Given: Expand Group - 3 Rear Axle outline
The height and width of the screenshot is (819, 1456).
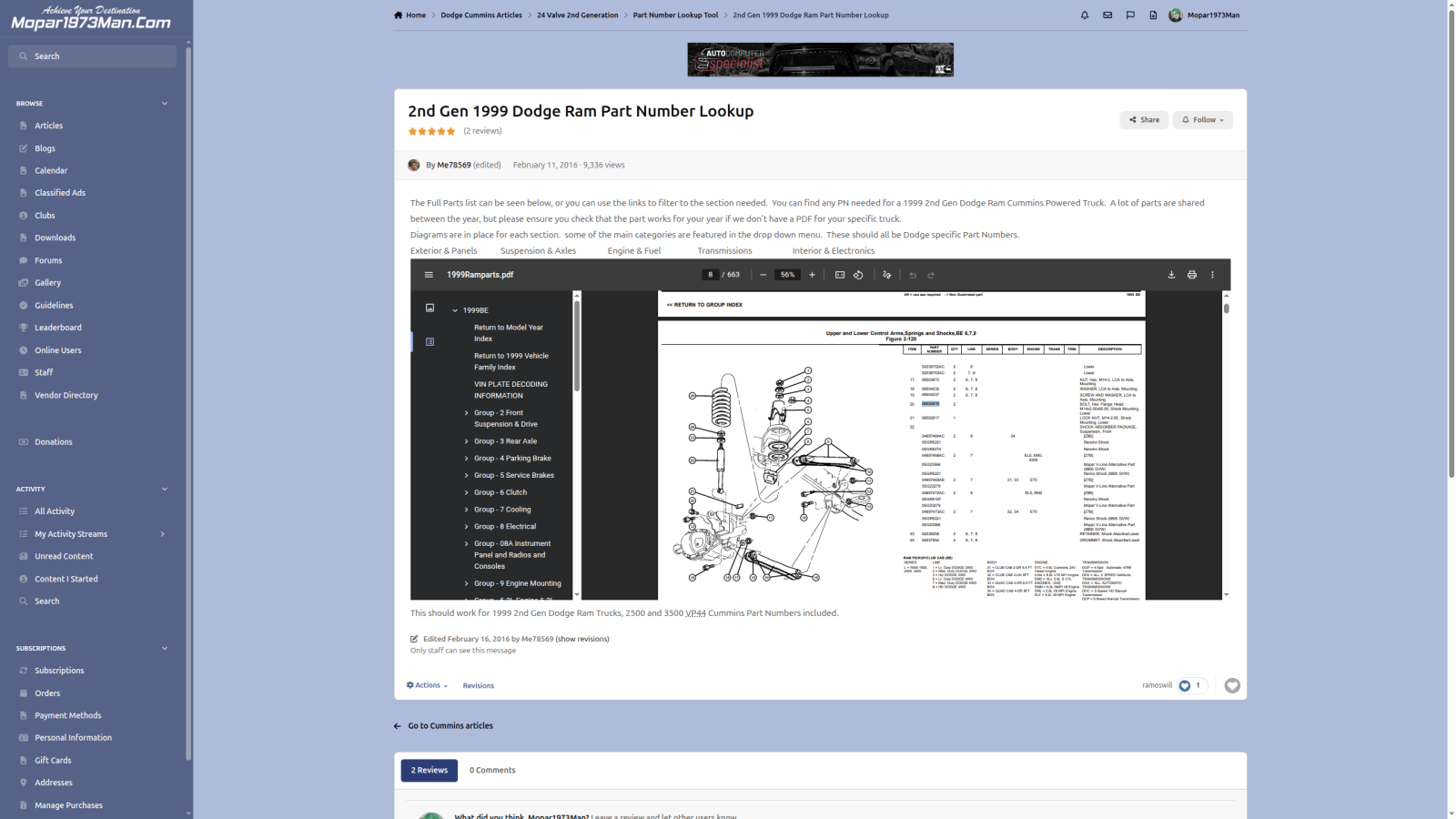Looking at the screenshot, I should pos(467,441).
